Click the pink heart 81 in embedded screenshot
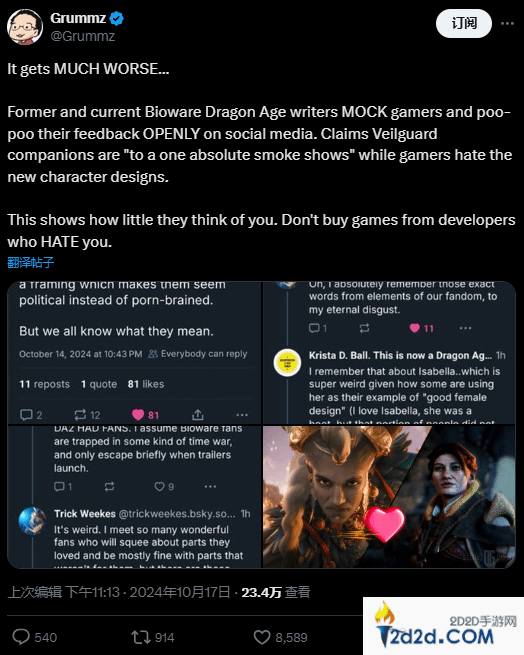 pos(145,415)
